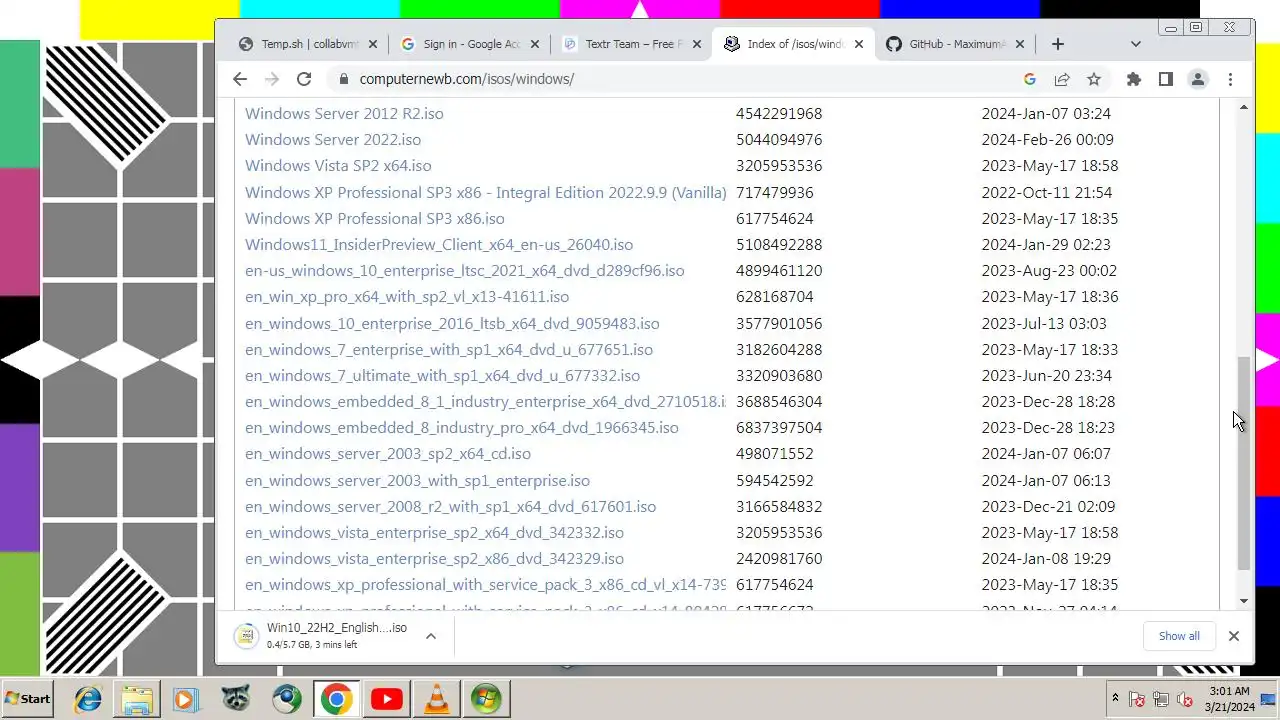This screenshot has width=1280, height=720.
Task: Share this page icon in address bar
Action: click(1062, 79)
